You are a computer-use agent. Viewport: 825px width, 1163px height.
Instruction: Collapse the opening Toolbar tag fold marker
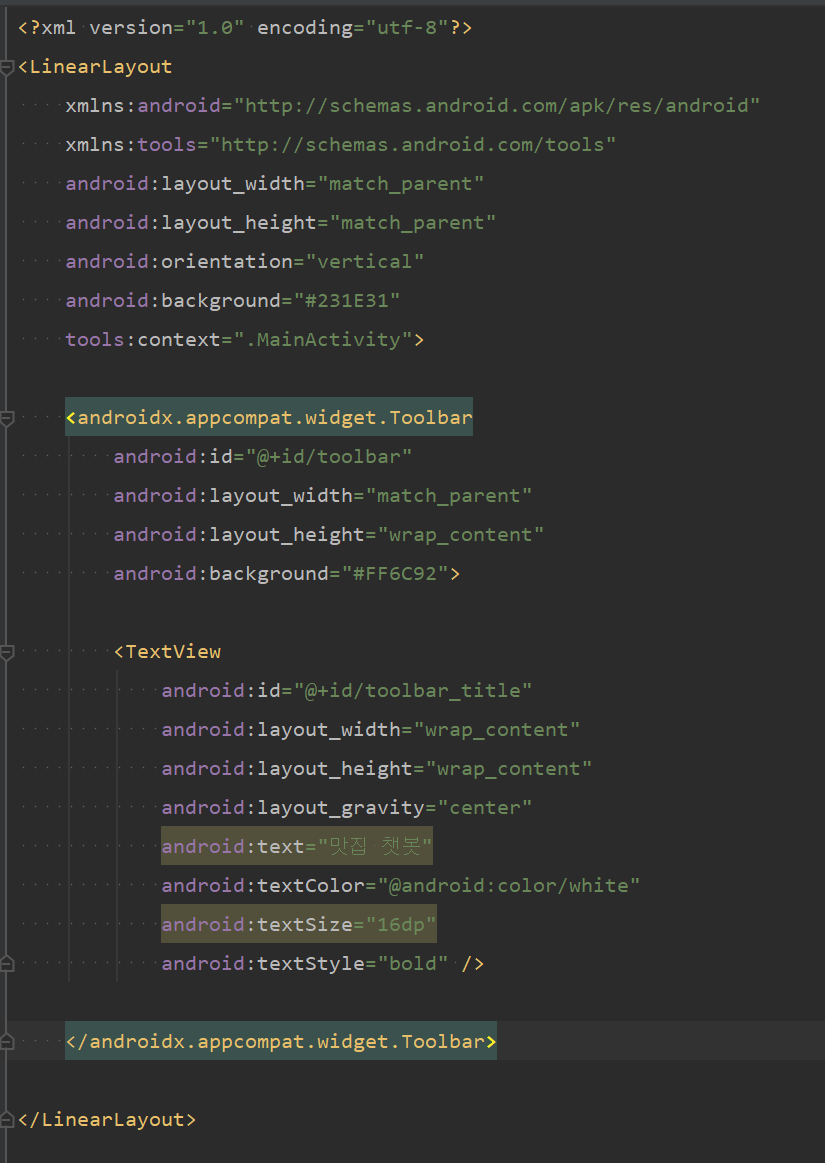pyautogui.click(x=7, y=418)
